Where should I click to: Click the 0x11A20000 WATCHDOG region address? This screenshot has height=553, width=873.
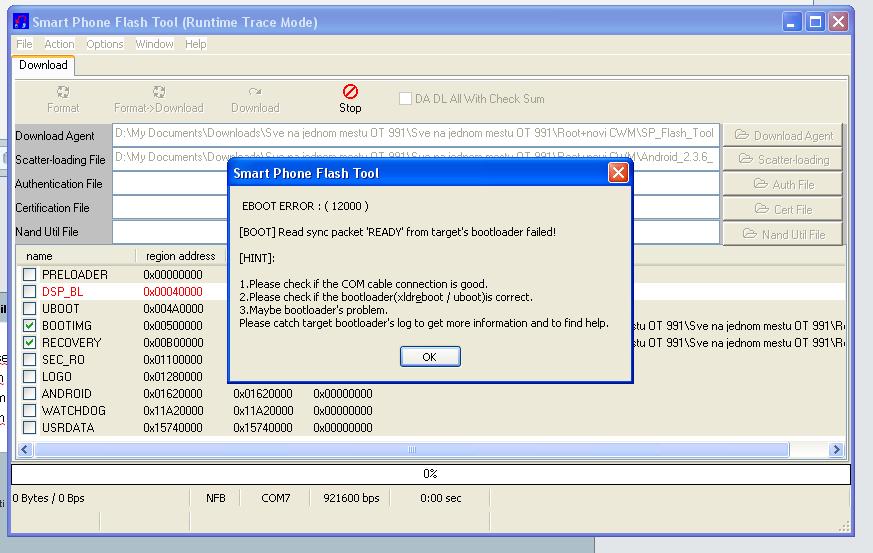coord(173,410)
